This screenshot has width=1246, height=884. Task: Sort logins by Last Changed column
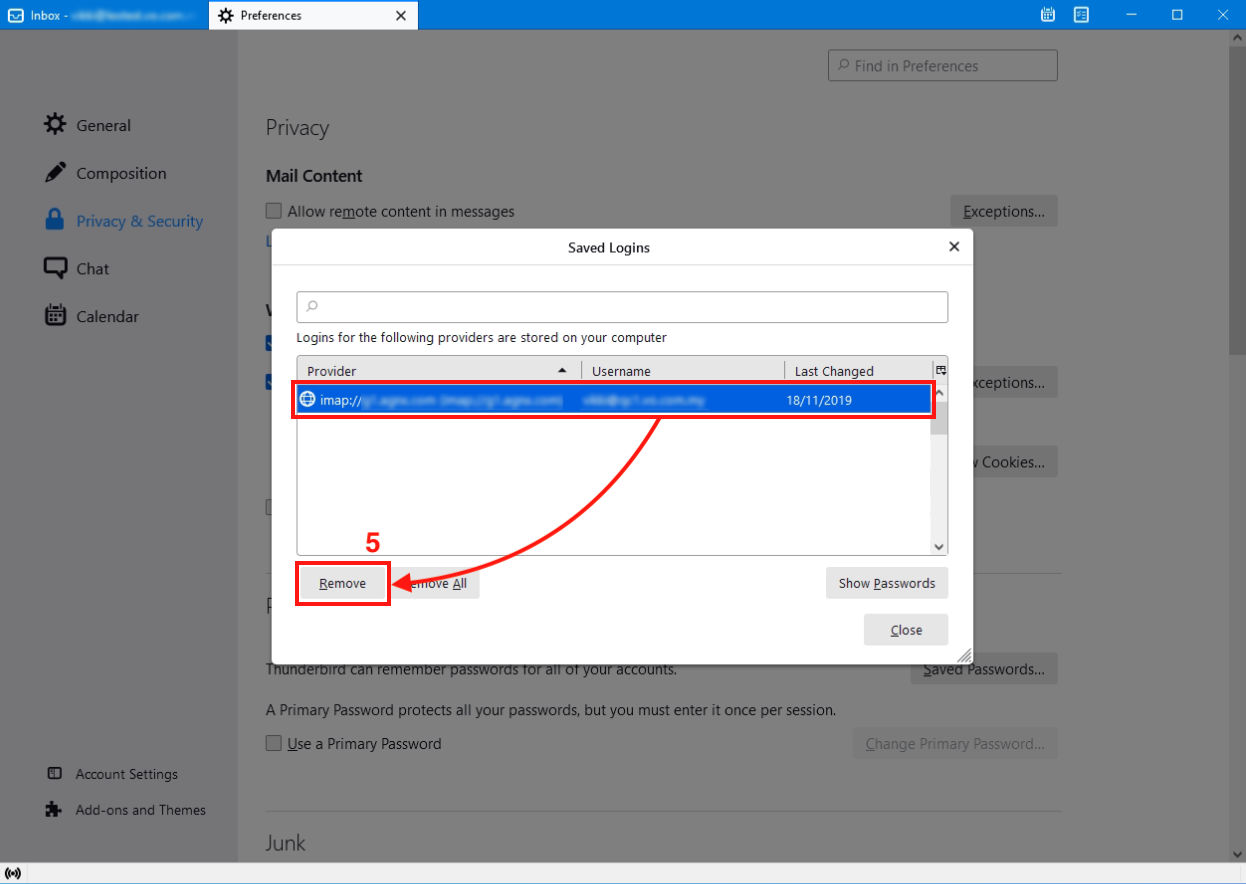click(x=857, y=371)
